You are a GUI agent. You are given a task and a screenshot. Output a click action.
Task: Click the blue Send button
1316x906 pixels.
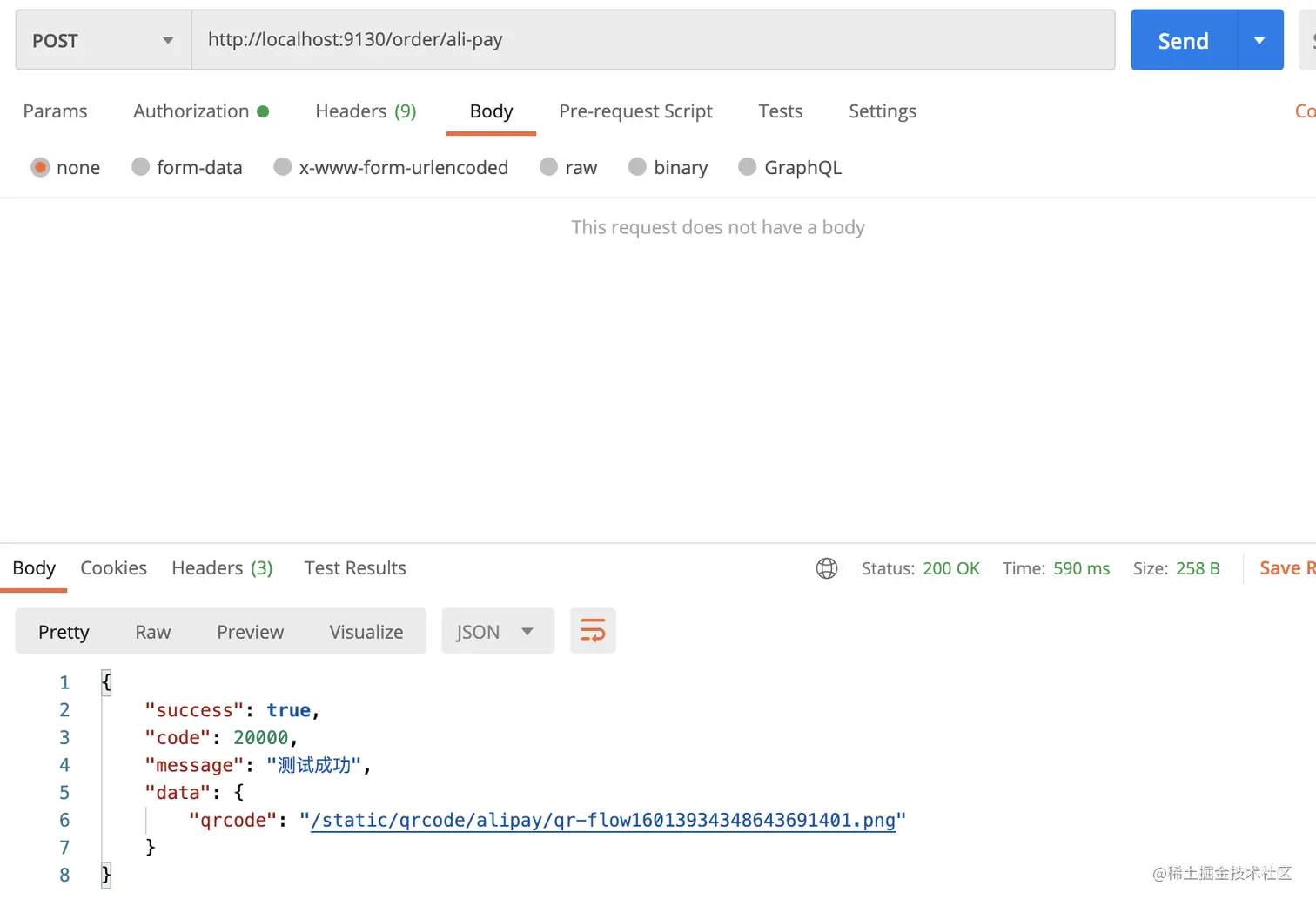(x=1183, y=40)
